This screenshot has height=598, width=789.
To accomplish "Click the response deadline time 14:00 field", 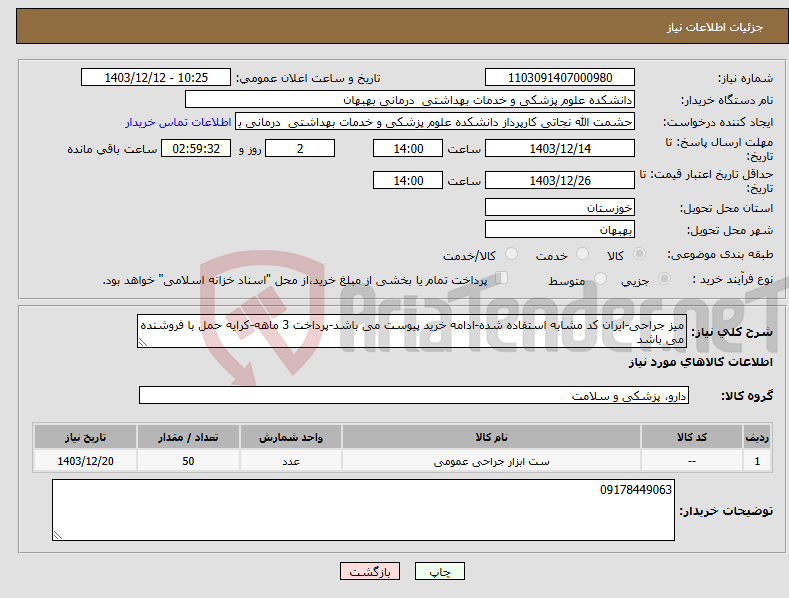I will click(408, 148).
